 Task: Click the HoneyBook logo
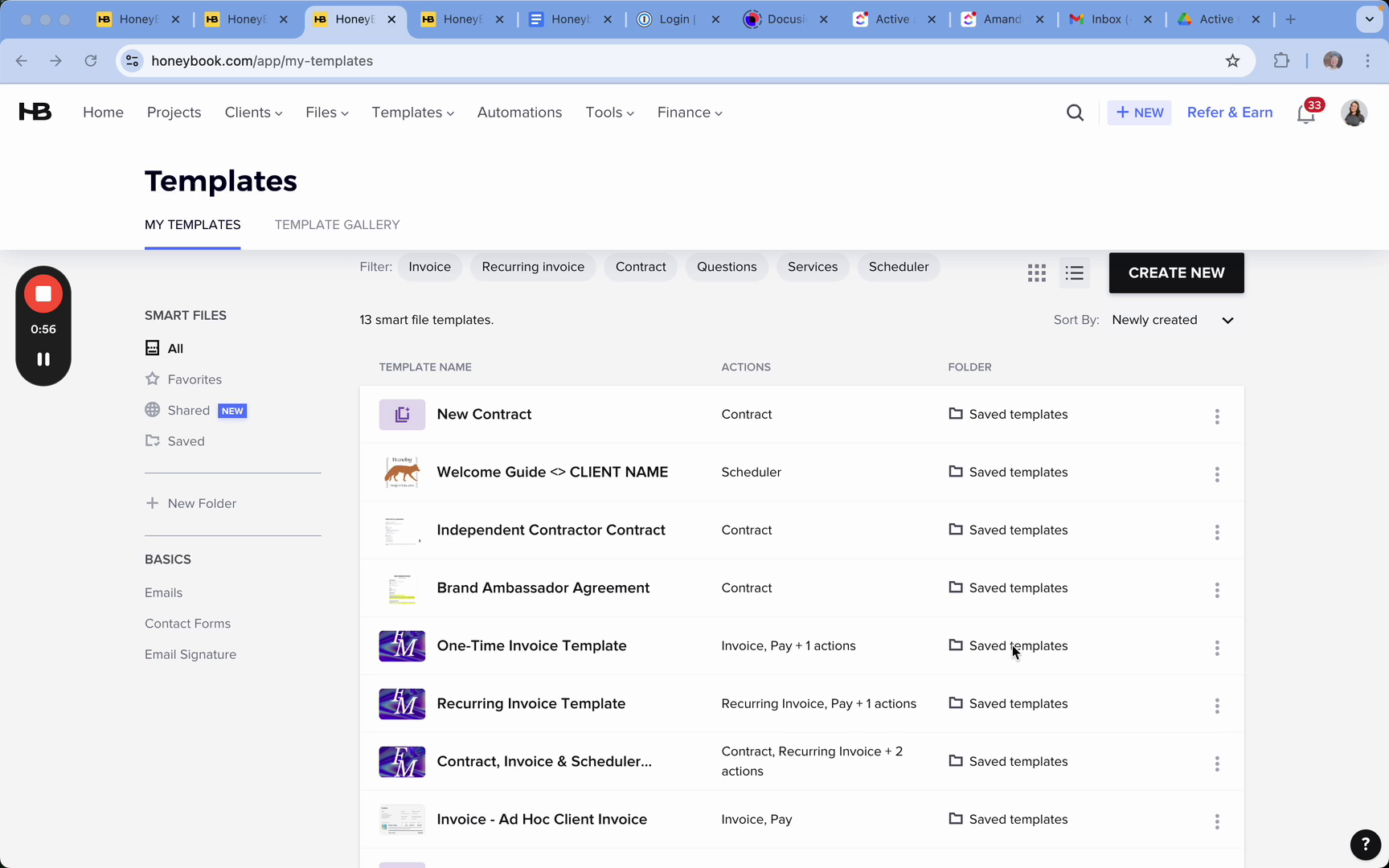pyautogui.click(x=35, y=113)
